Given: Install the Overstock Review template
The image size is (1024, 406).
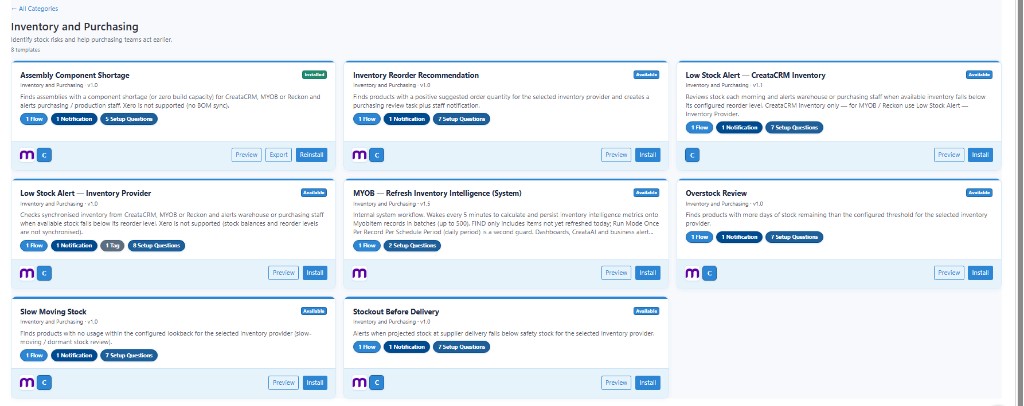Looking at the screenshot, I should (980, 273).
